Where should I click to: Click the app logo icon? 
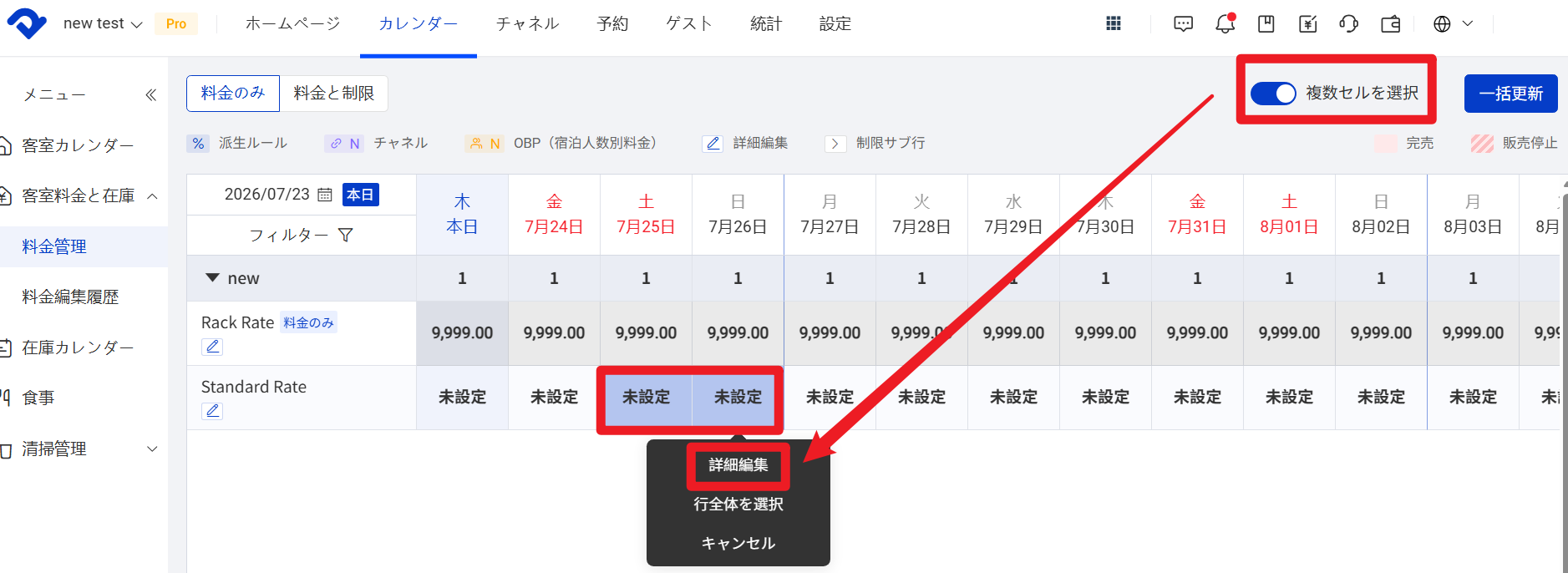(27, 23)
